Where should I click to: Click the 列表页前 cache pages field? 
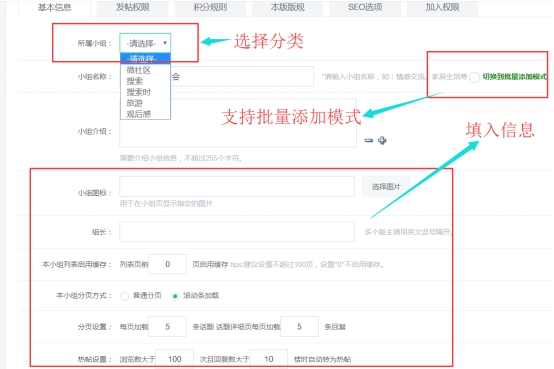click(x=167, y=264)
